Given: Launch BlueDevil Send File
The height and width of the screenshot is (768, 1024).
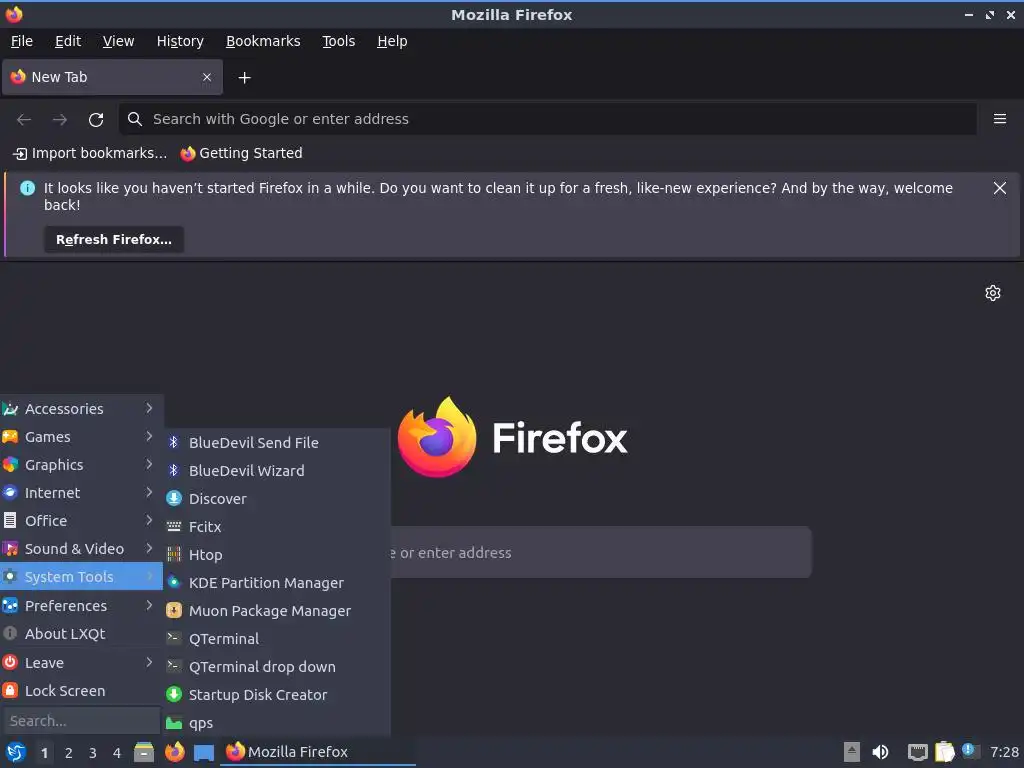Looking at the screenshot, I should point(277,443).
